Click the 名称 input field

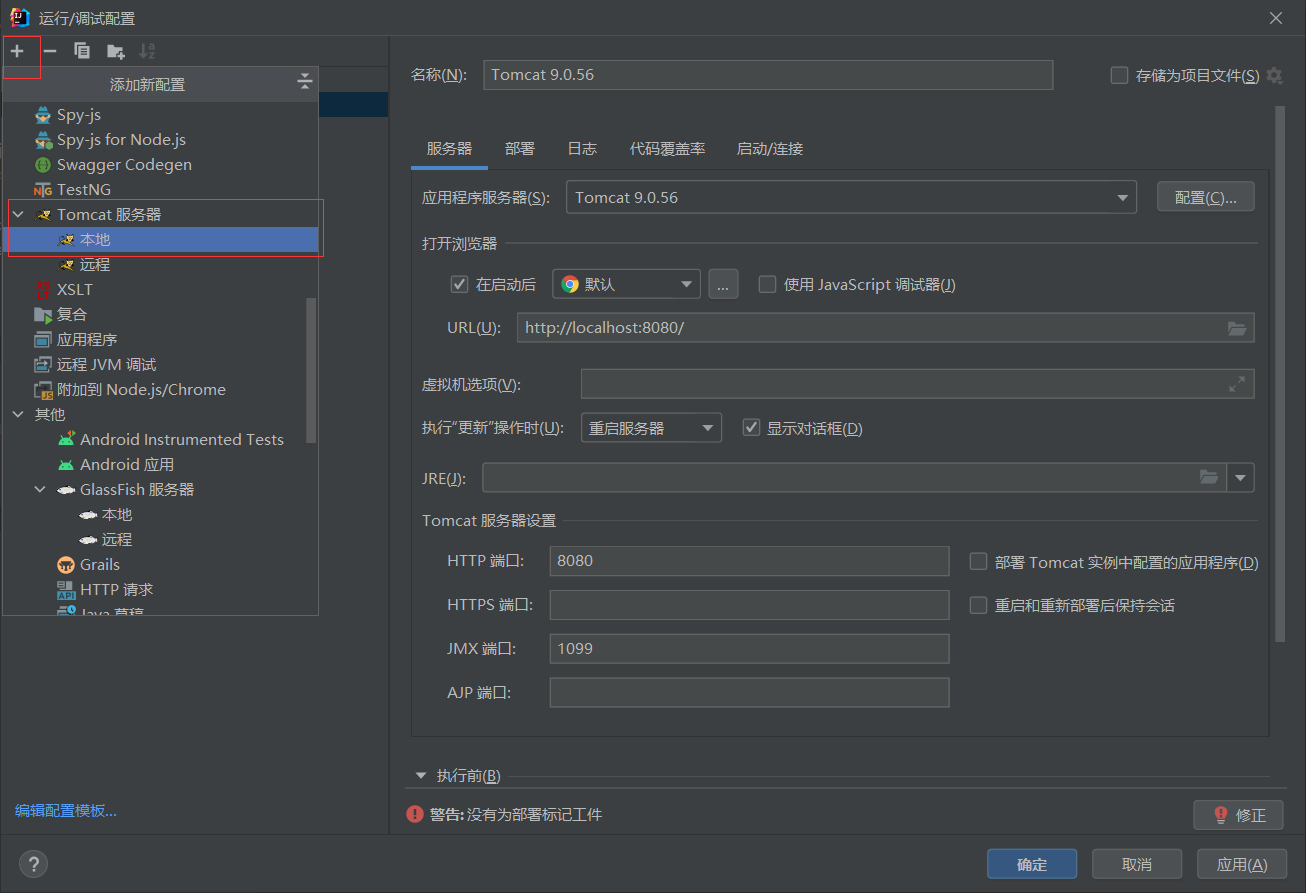768,75
